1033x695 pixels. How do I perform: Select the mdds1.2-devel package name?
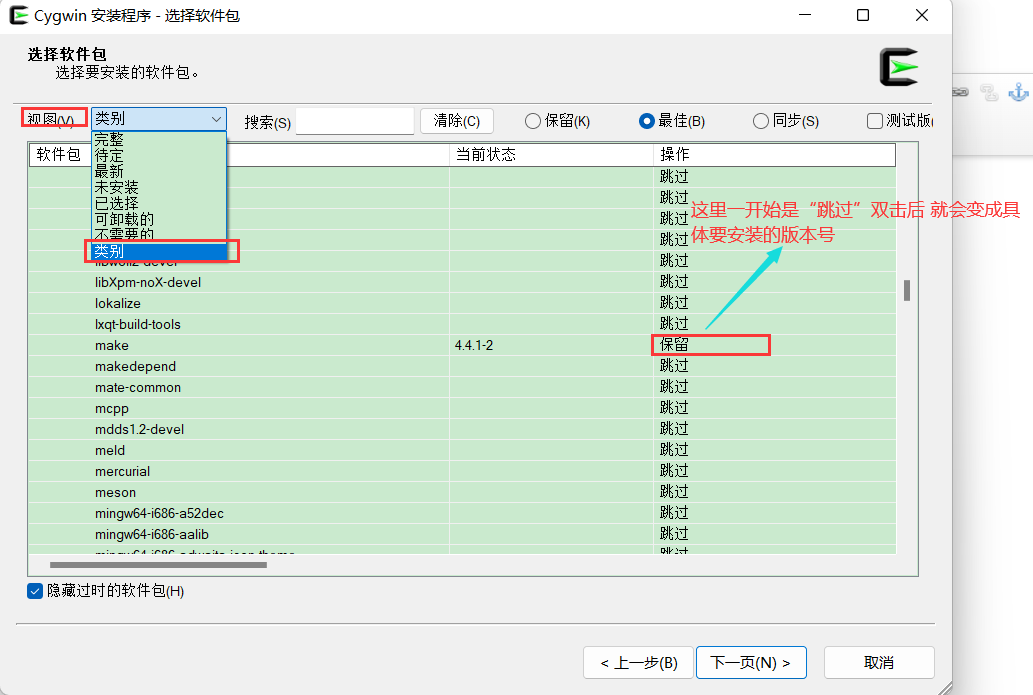click(140, 430)
